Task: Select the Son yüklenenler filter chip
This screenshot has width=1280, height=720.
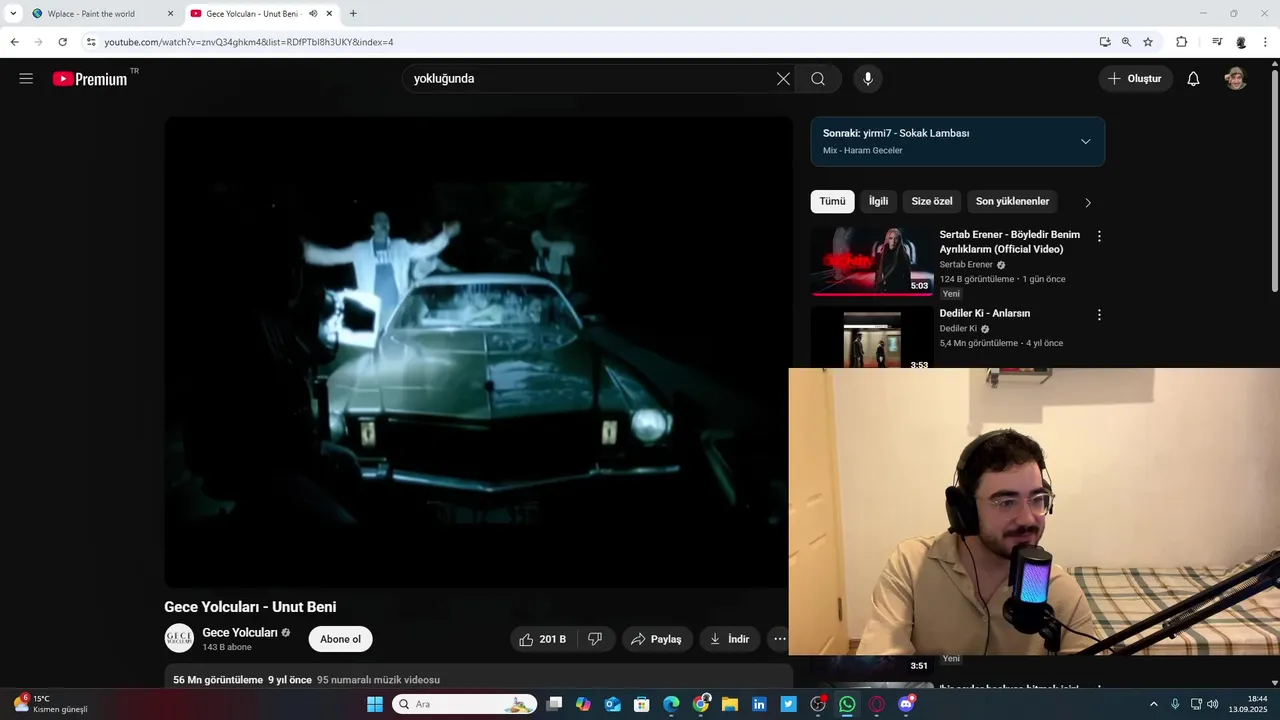Action: tap(1012, 201)
